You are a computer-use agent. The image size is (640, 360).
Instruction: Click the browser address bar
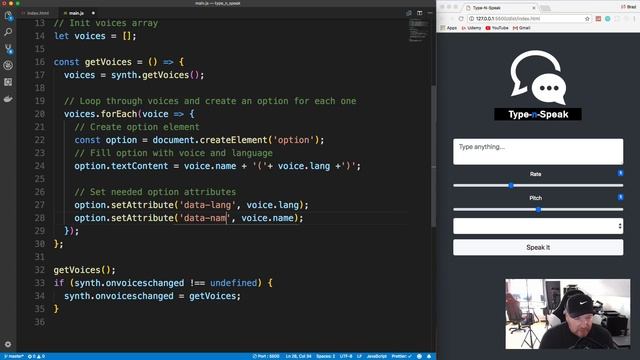(529, 19)
